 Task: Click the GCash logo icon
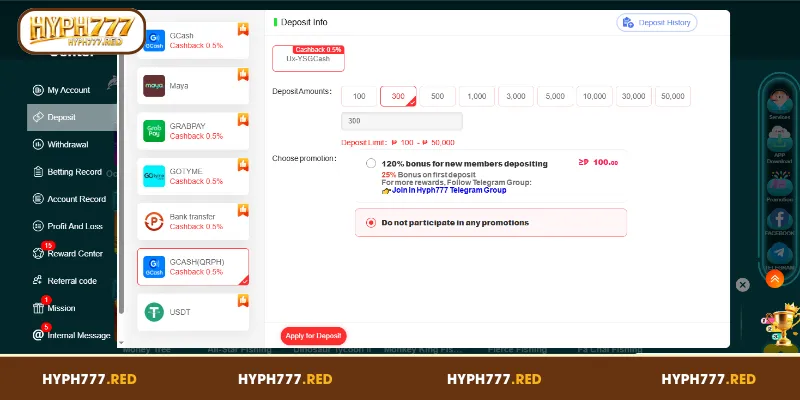(154, 40)
